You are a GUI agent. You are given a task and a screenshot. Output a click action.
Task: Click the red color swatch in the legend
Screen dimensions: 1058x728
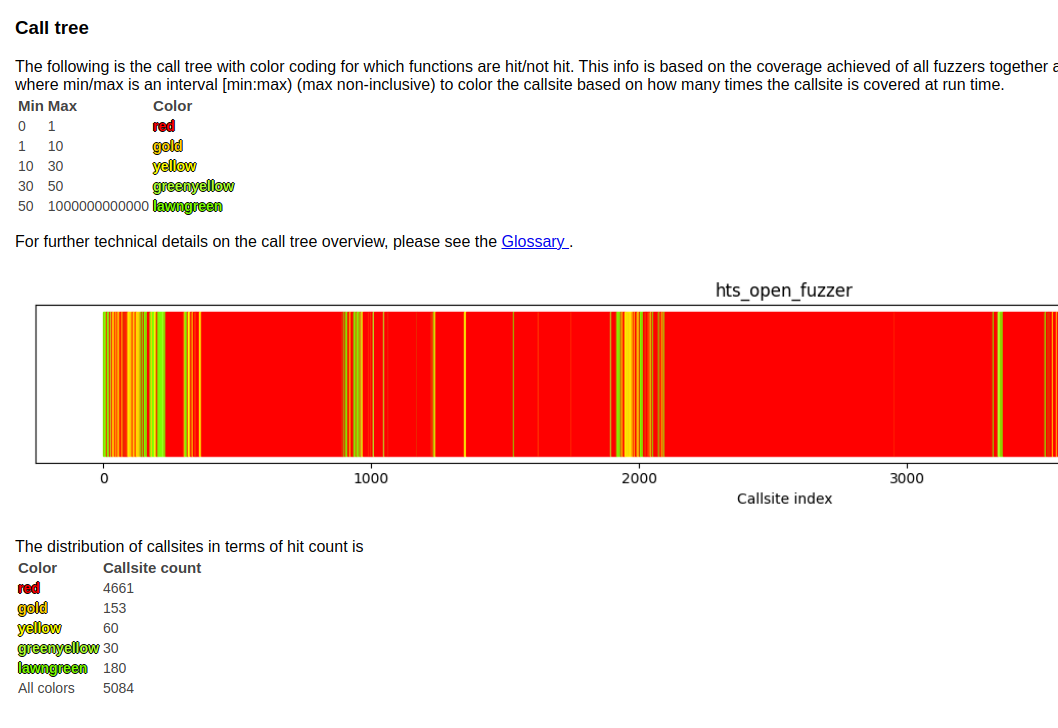click(x=163, y=126)
